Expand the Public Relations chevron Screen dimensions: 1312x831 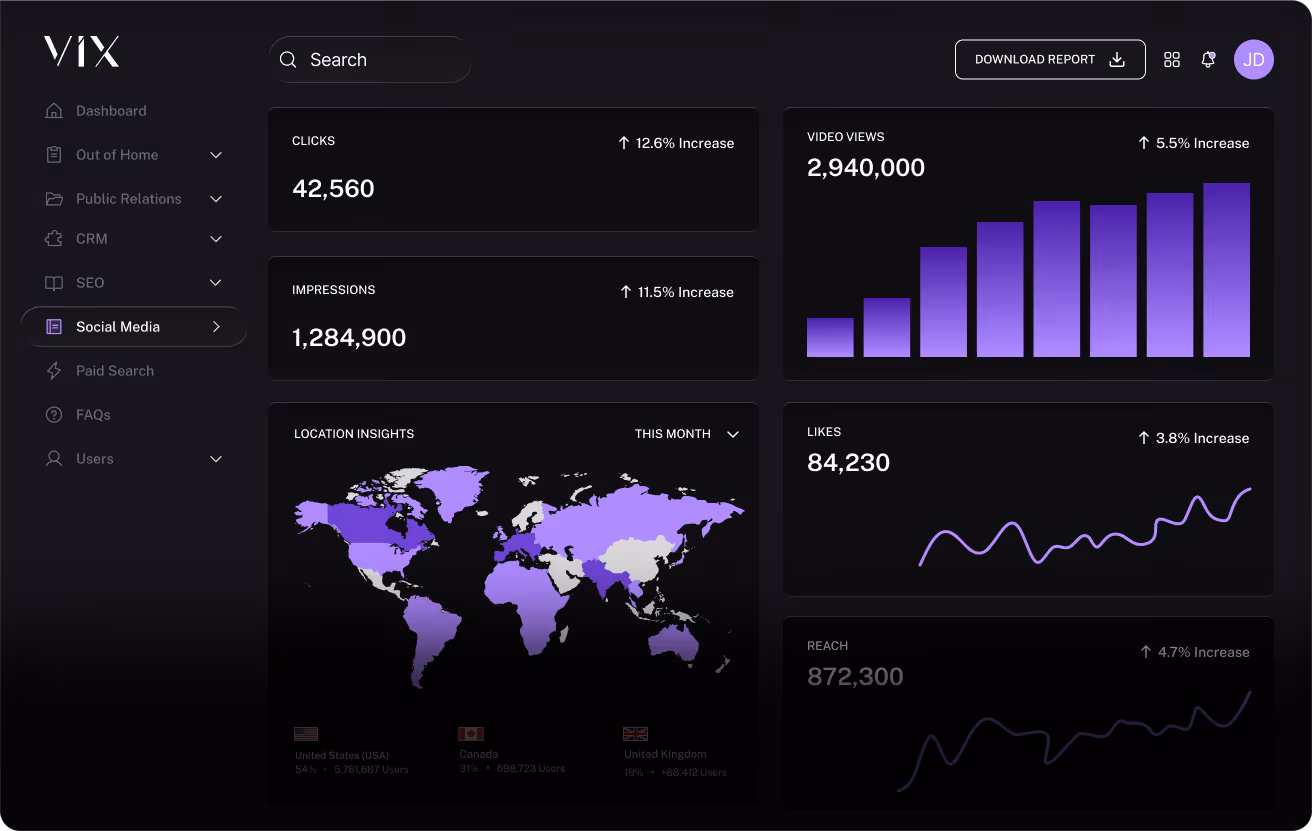click(x=216, y=199)
